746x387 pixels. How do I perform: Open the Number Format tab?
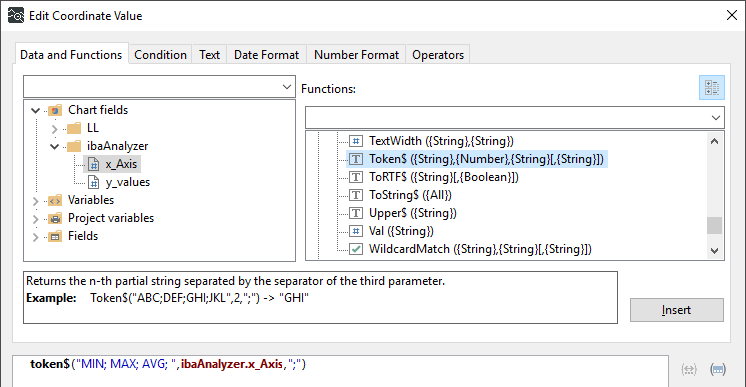pyautogui.click(x=356, y=55)
